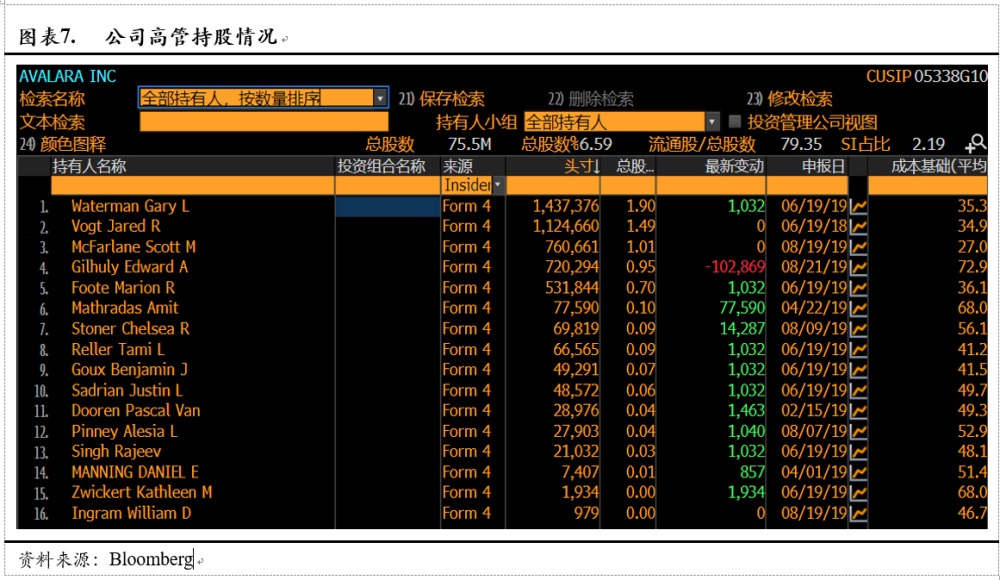Select holder Mathradas Amit

(x=125, y=308)
